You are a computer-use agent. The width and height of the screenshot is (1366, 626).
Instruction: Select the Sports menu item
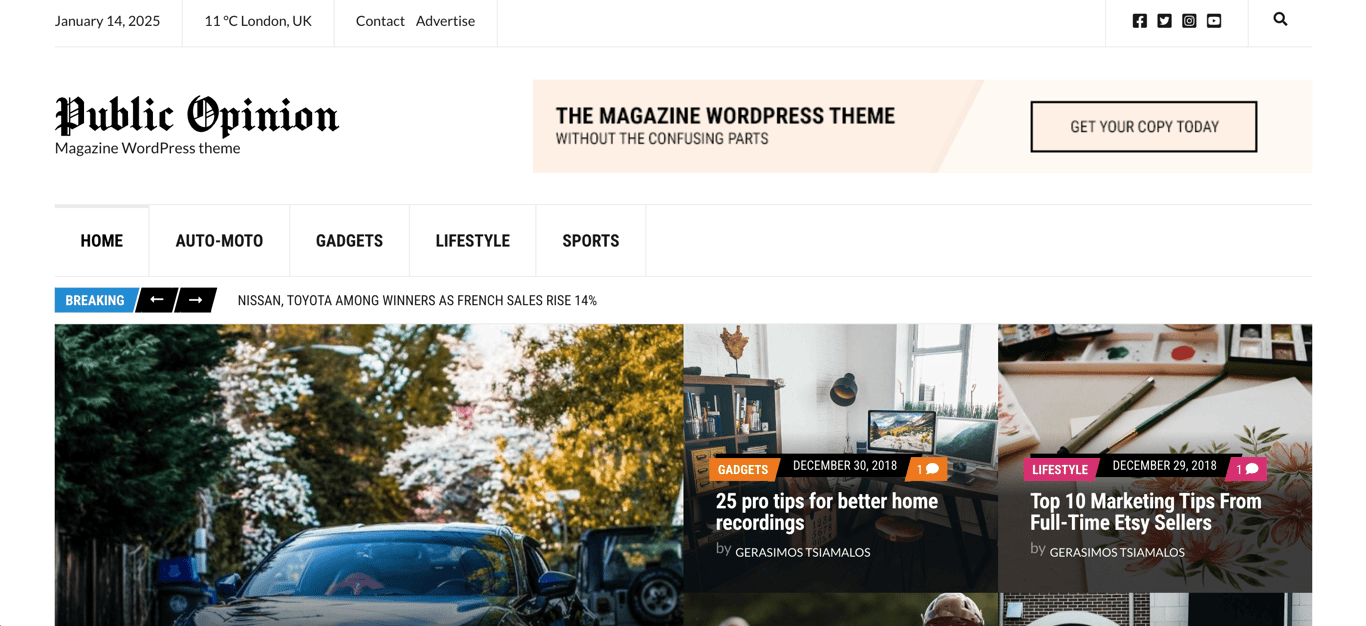tap(591, 241)
